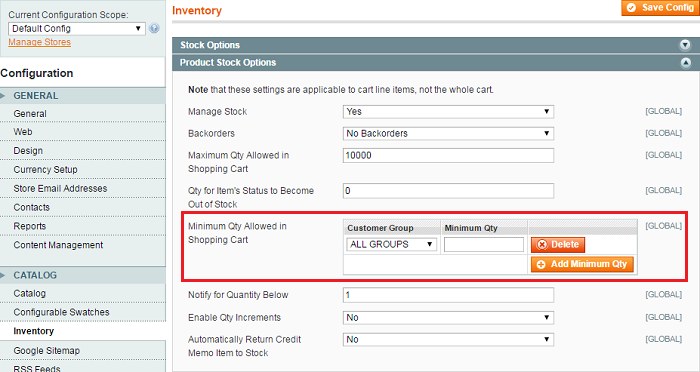Click the empty Minimum Qty input field
Screen dimensions: 700x372
click(483, 244)
